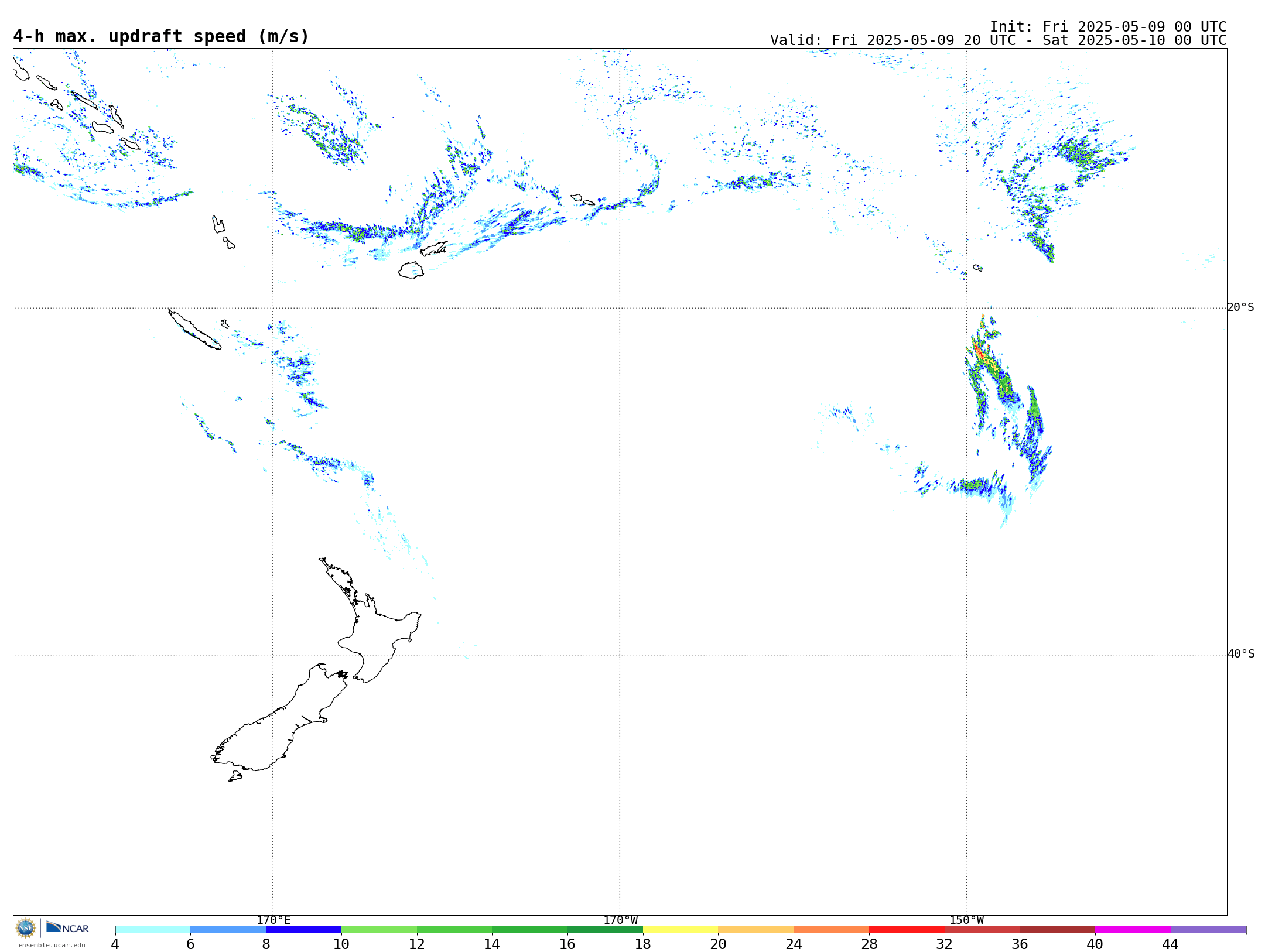Screen dimensions: 1265x952
Task: Click the colorbar tick label 12
Action: pyautogui.click(x=417, y=944)
